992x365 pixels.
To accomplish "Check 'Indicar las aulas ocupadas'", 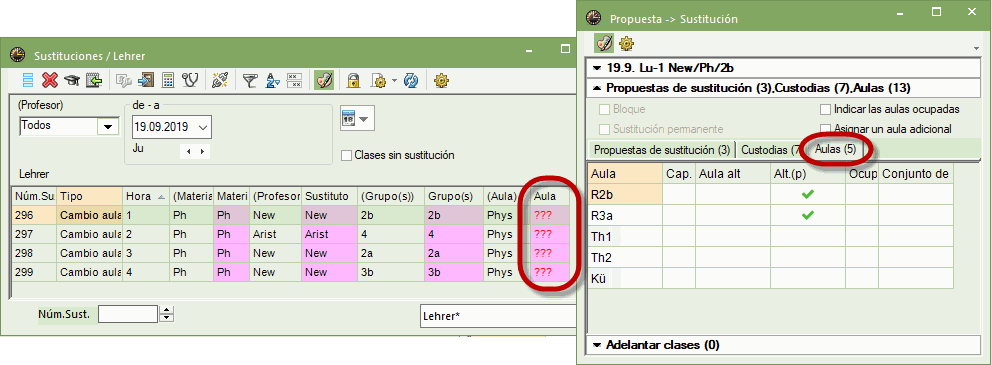I will coord(825,109).
